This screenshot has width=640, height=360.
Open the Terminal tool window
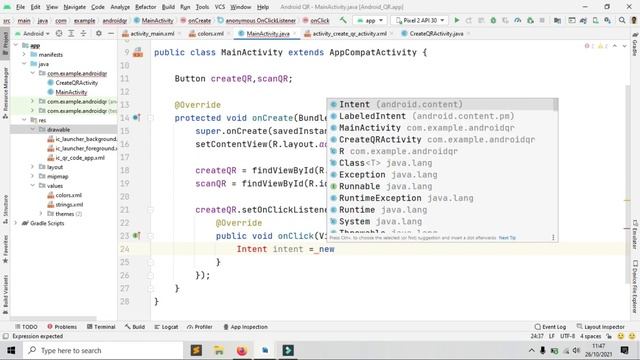(x=101, y=327)
